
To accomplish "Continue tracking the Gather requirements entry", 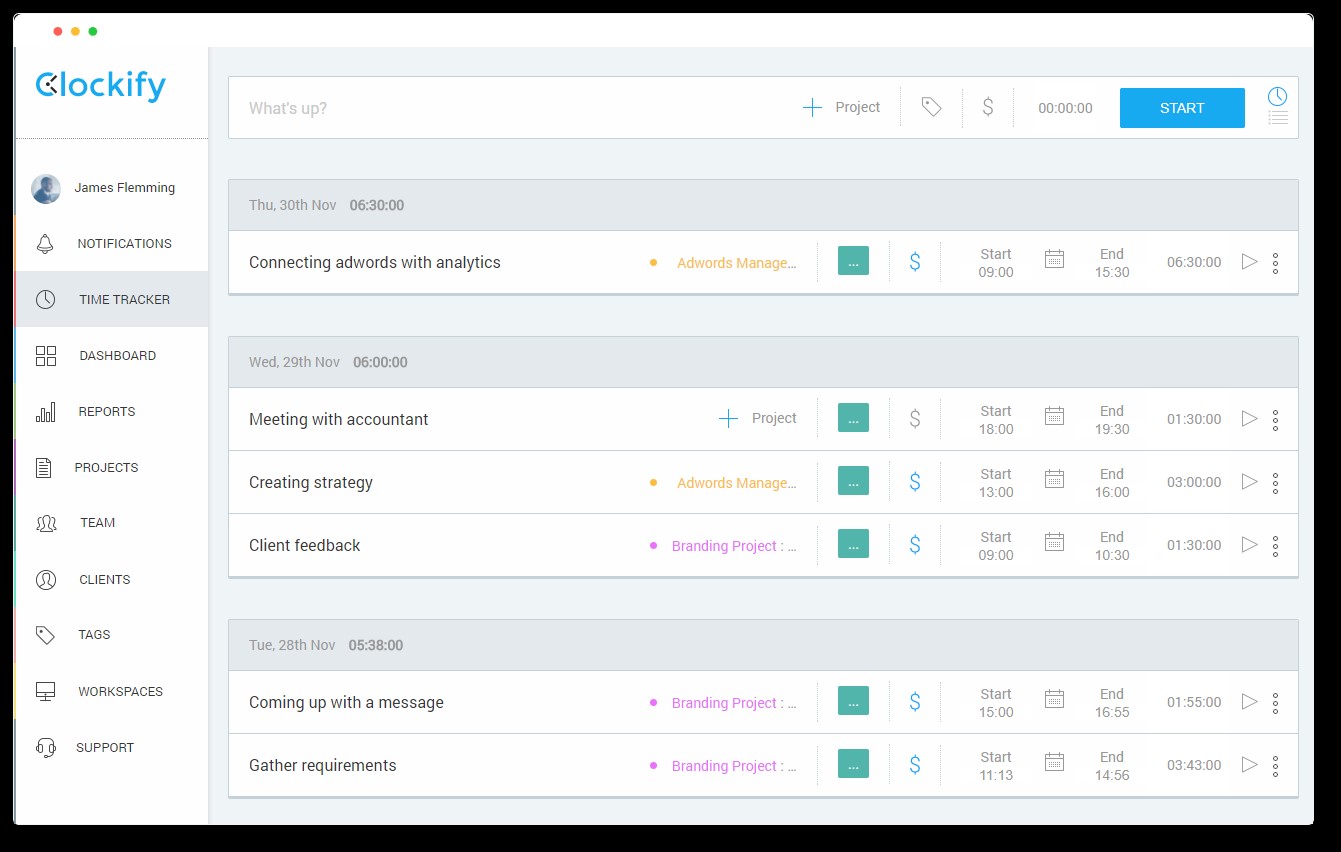I will (1249, 764).
